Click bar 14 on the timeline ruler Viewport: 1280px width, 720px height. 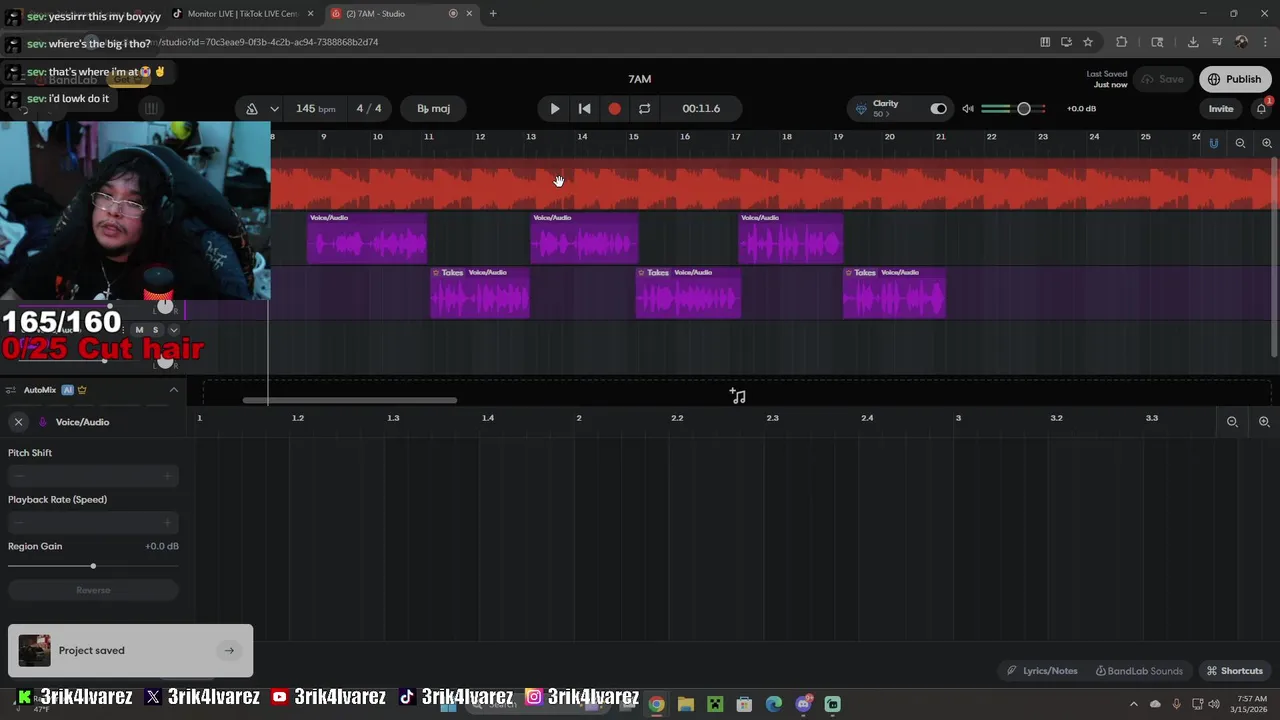coord(582,137)
